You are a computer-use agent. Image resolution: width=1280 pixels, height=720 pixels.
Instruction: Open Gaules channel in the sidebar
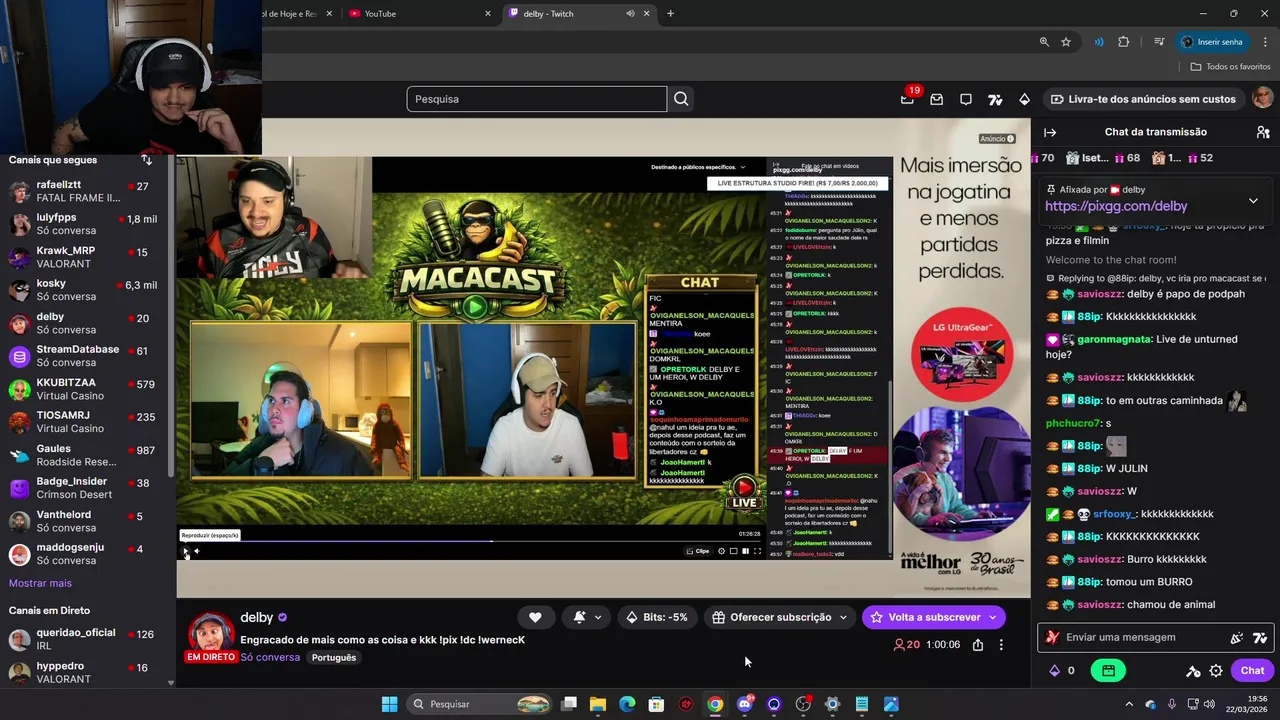point(85,455)
